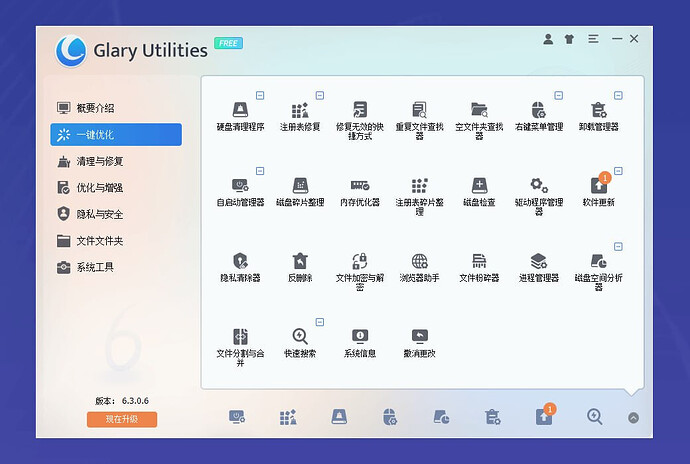Collapse the tool panel with bottom chevron

point(633,418)
